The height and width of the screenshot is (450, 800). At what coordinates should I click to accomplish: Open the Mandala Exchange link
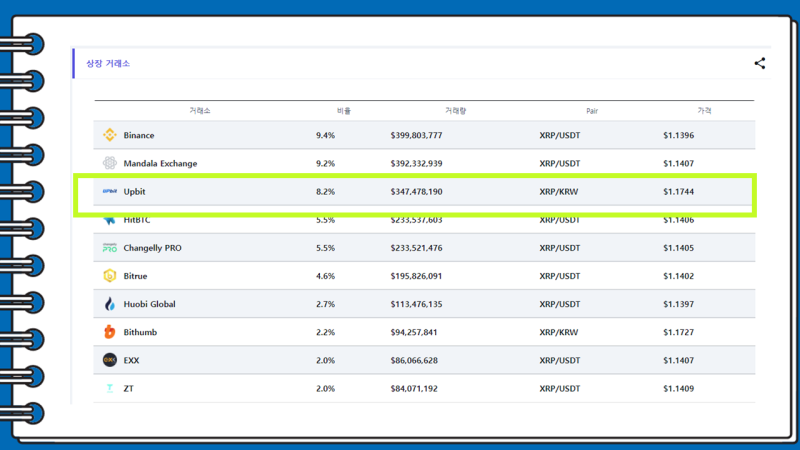pyautogui.click(x=160, y=163)
